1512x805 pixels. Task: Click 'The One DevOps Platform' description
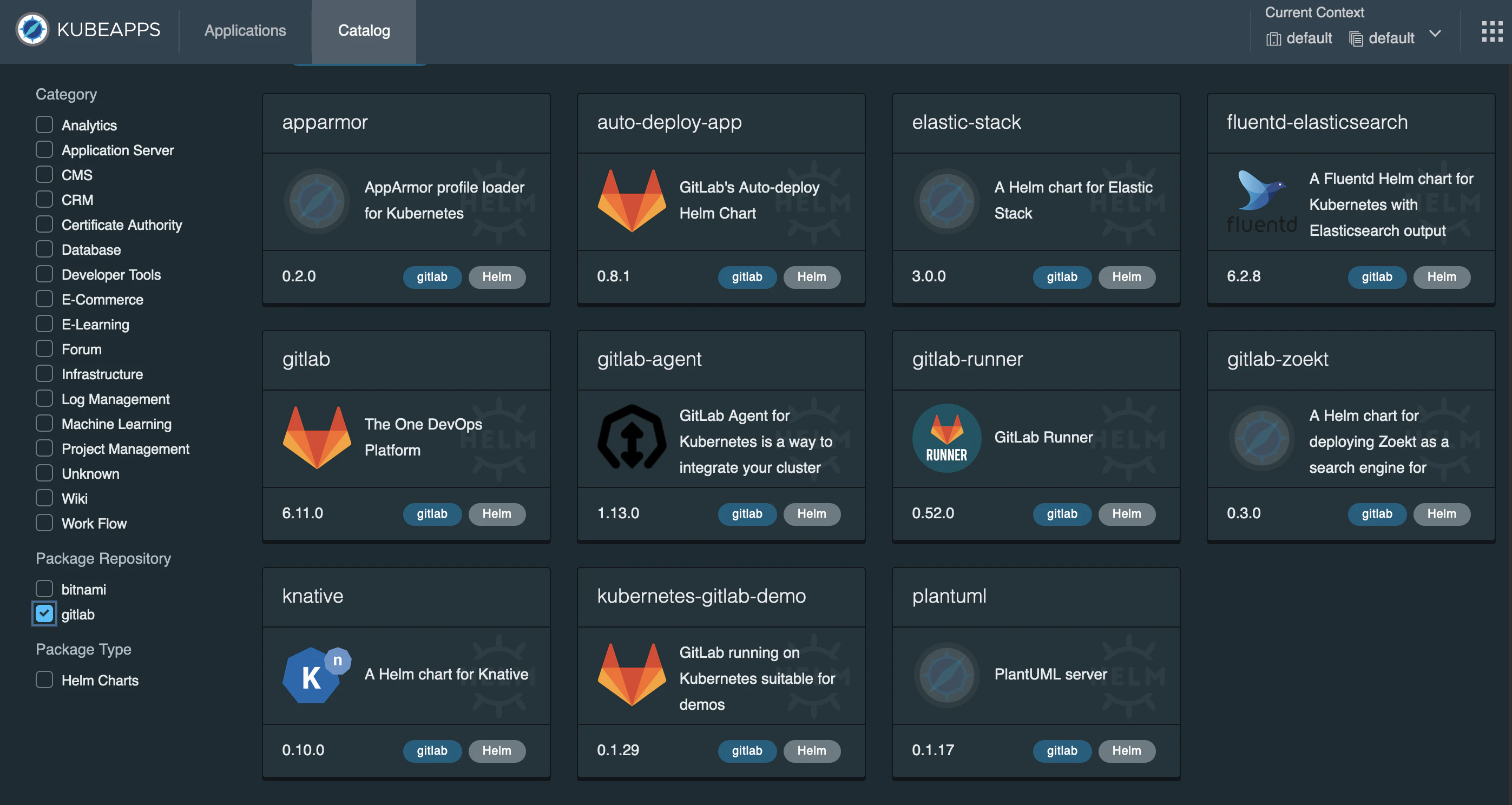423,437
